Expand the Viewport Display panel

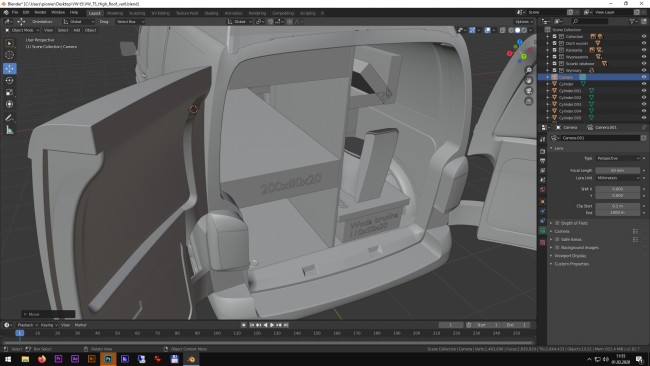click(570, 256)
